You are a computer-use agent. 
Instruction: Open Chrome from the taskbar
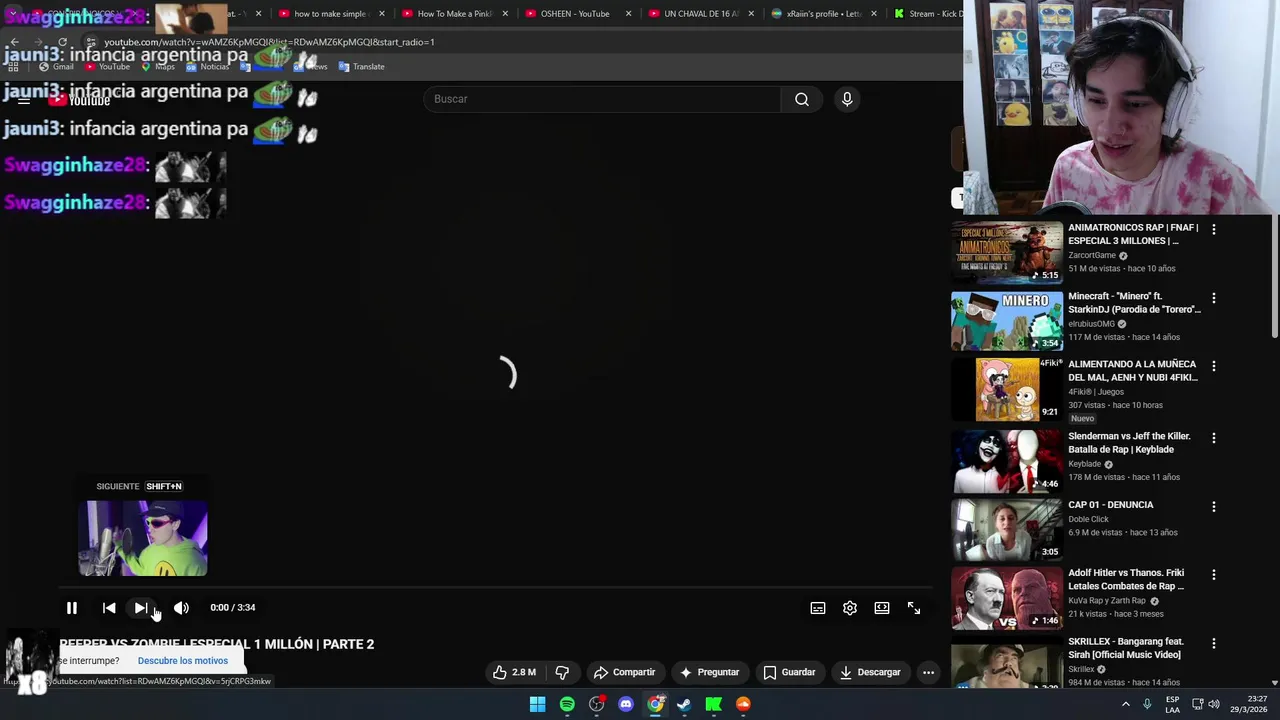[x=655, y=704]
